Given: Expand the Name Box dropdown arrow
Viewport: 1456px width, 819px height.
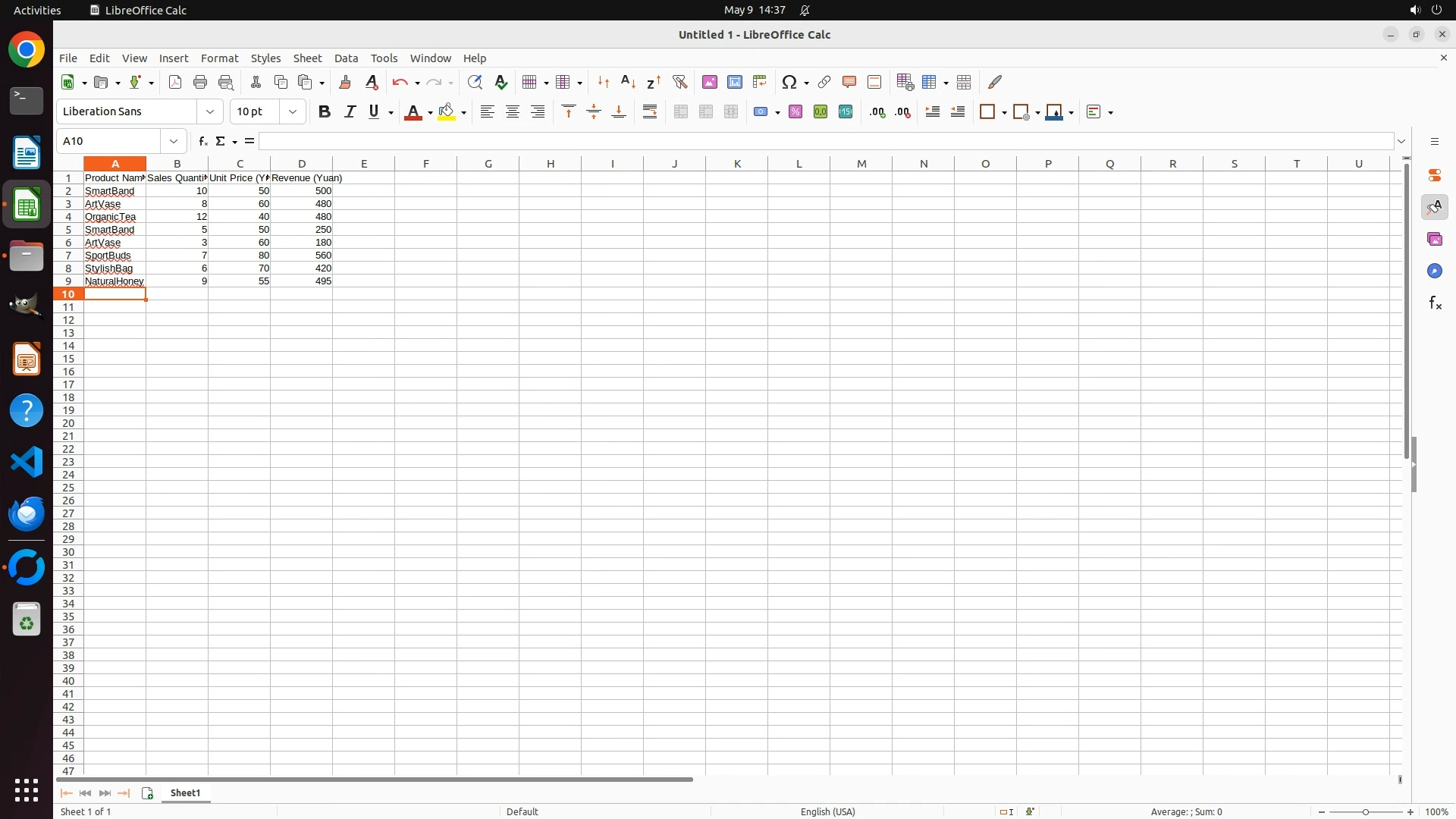Looking at the screenshot, I should (174, 141).
